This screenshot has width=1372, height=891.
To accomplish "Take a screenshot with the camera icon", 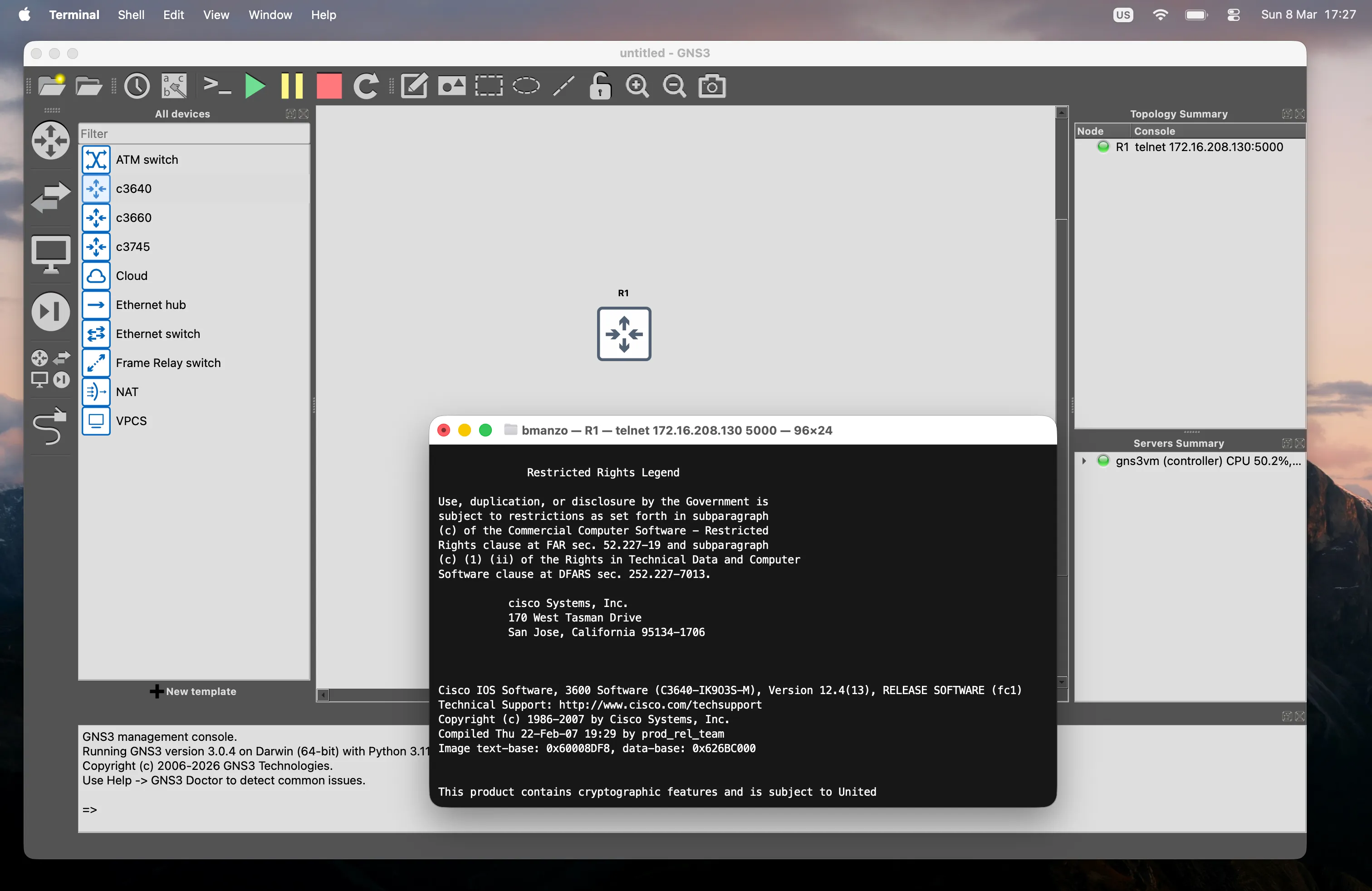I will [711, 86].
